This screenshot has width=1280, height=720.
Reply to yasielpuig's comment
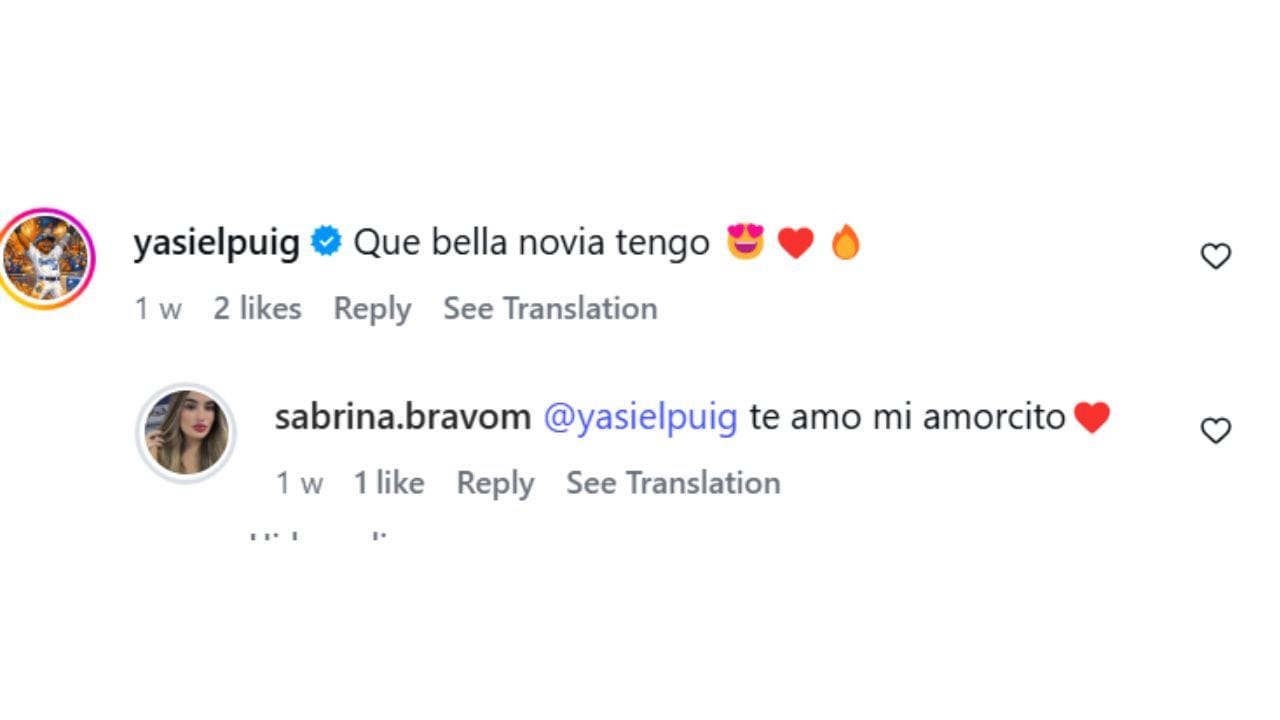[373, 308]
